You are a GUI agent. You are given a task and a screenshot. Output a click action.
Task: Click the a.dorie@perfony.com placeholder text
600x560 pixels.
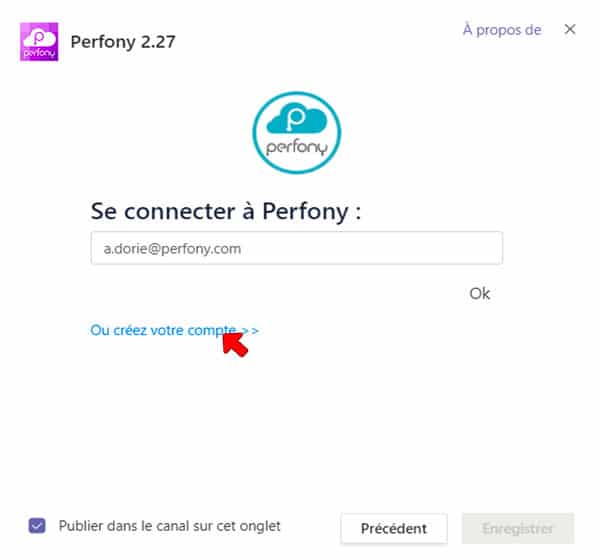[x=172, y=249]
